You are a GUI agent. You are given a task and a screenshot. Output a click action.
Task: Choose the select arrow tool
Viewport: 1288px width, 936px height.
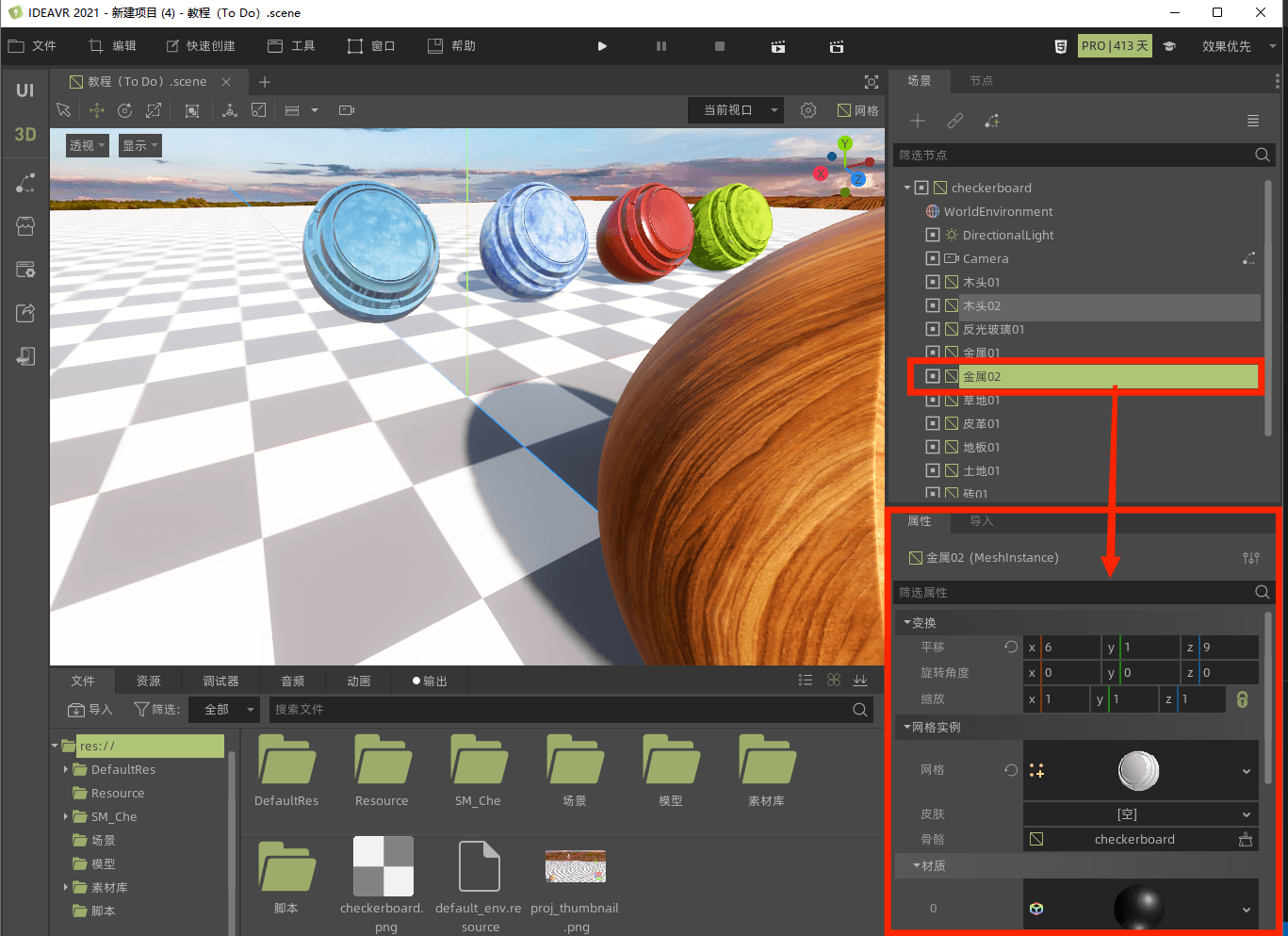point(63,110)
